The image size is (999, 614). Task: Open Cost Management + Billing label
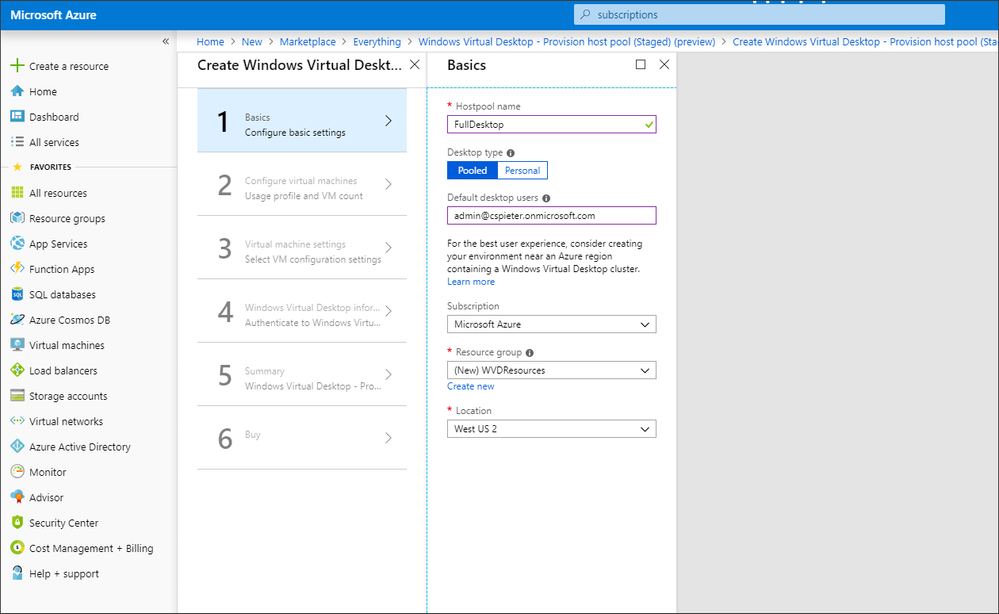coord(91,548)
